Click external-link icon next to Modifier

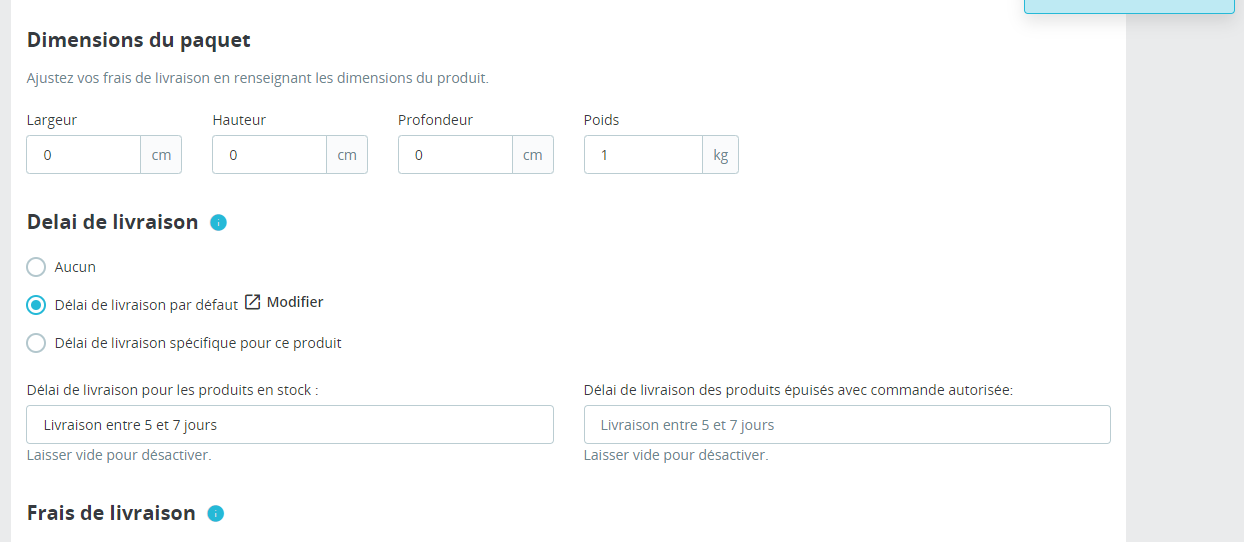(253, 302)
